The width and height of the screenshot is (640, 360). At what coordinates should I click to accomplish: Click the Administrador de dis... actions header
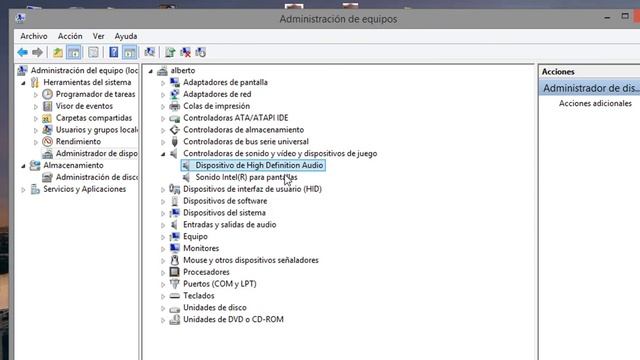tap(589, 88)
